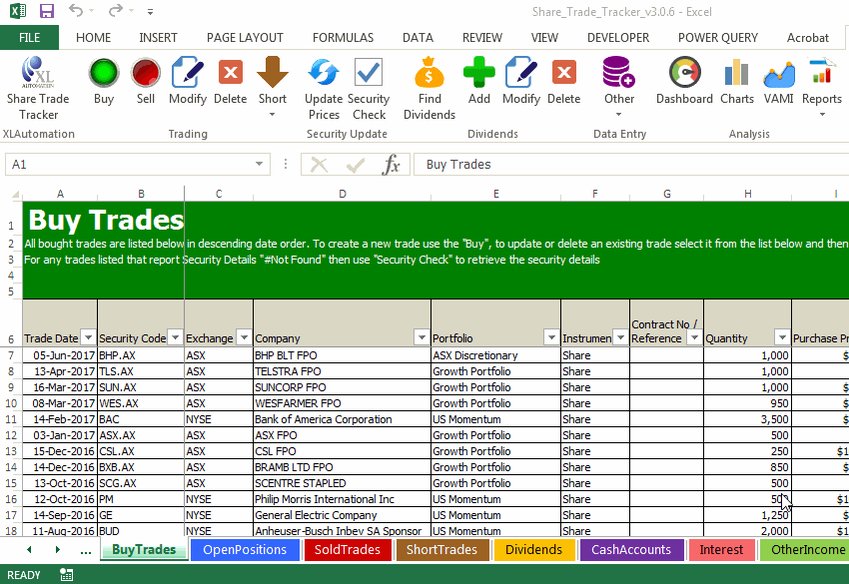Open the VAMI chart icon
This screenshot has width=849, height=584.
pyautogui.click(x=779, y=74)
